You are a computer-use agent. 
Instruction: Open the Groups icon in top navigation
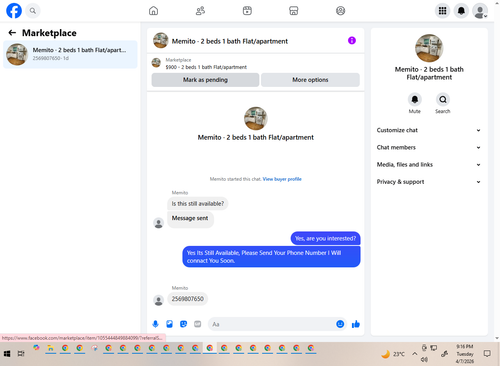click(340, 11)
